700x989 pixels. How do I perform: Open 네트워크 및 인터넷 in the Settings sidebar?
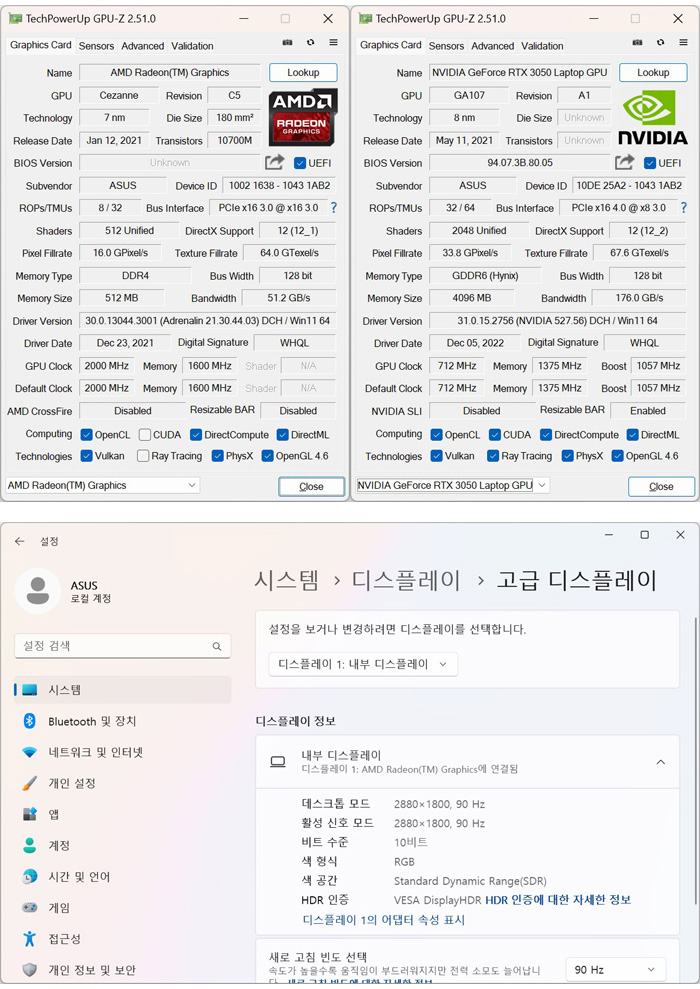click(95, 752)
